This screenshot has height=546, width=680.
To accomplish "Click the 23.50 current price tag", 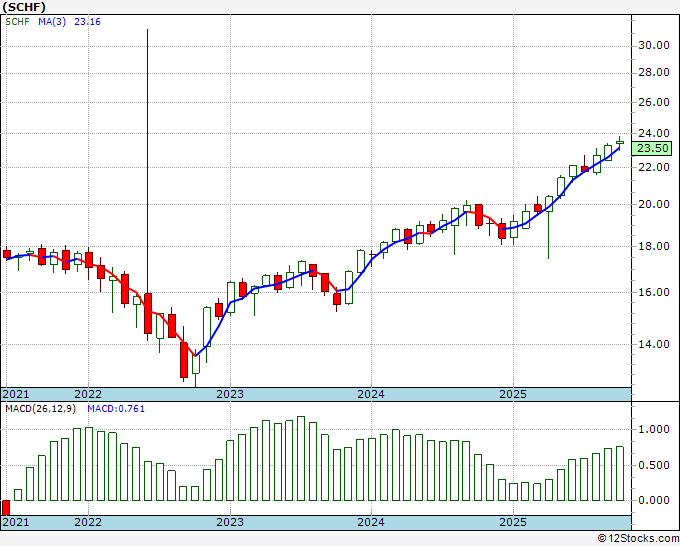I will [x=652, y=148].
